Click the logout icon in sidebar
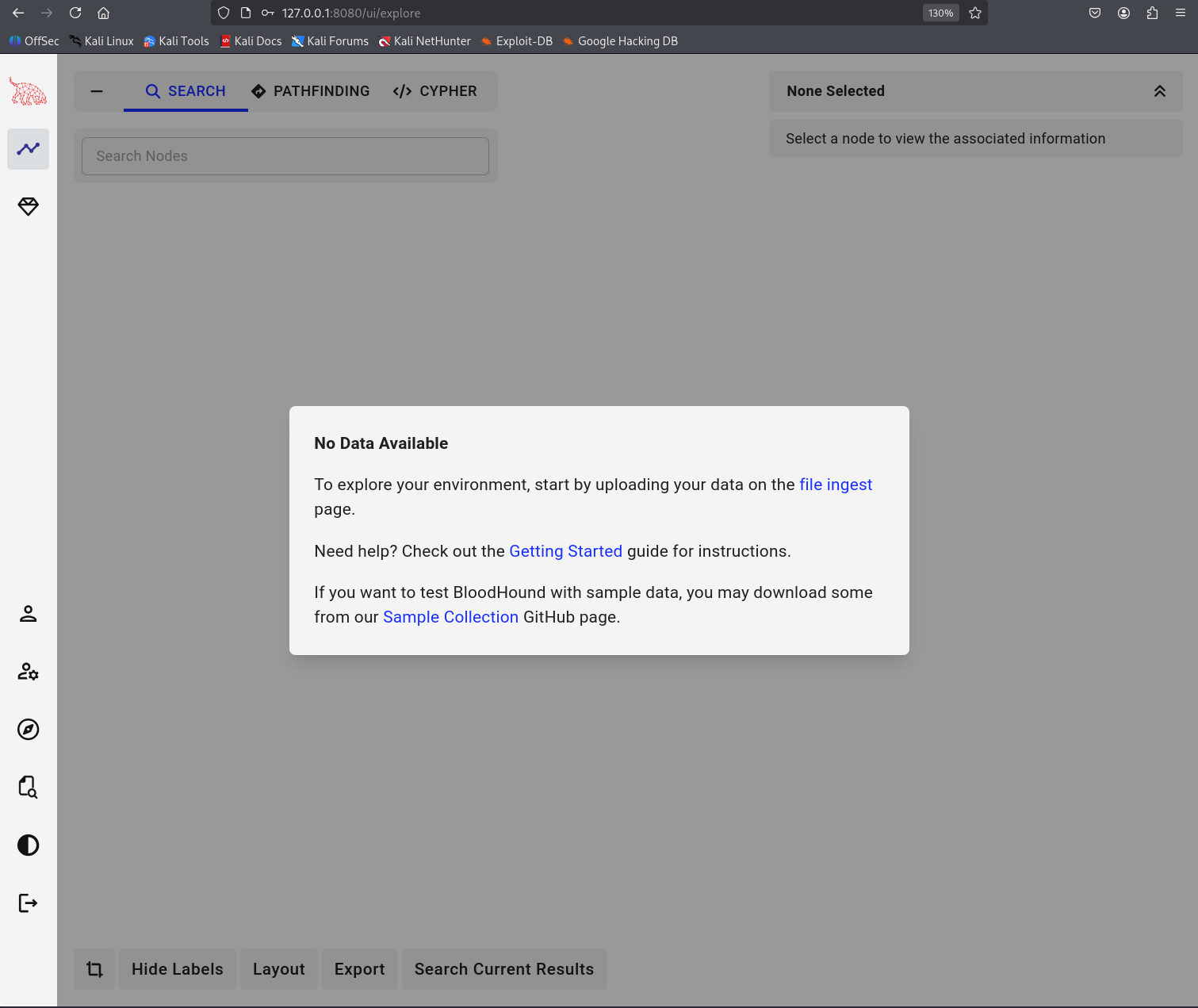The height and width of the screenshot is (1008, 1198). click(x=28, y=903)
